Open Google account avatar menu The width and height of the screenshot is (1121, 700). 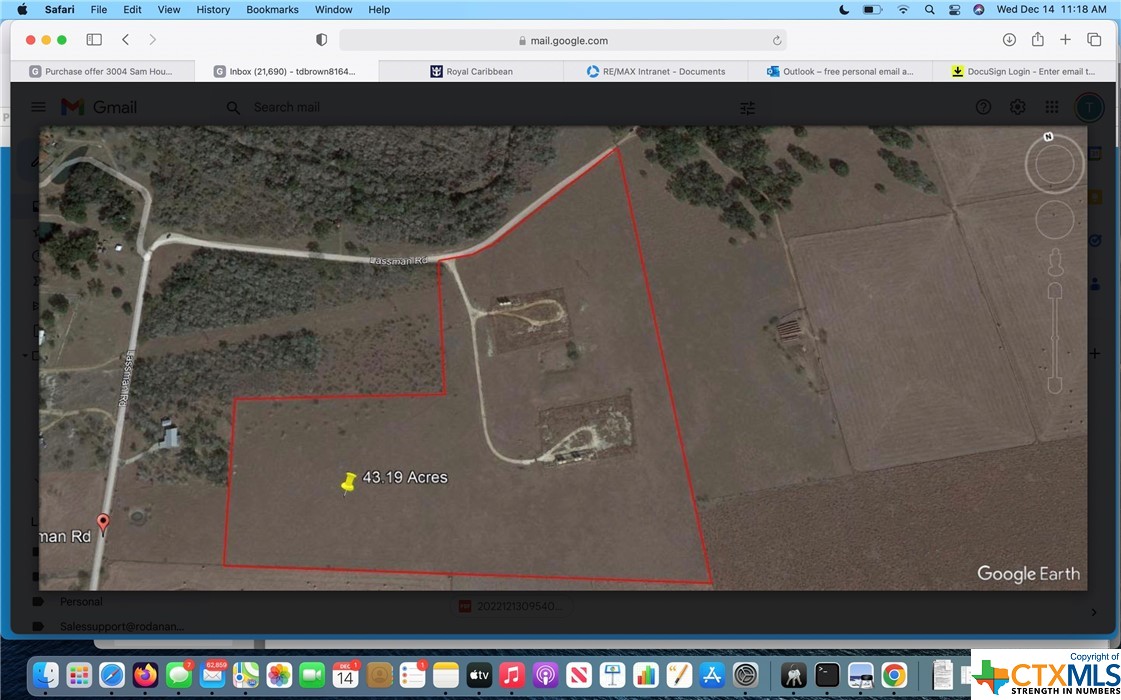tap(1088, 107)
